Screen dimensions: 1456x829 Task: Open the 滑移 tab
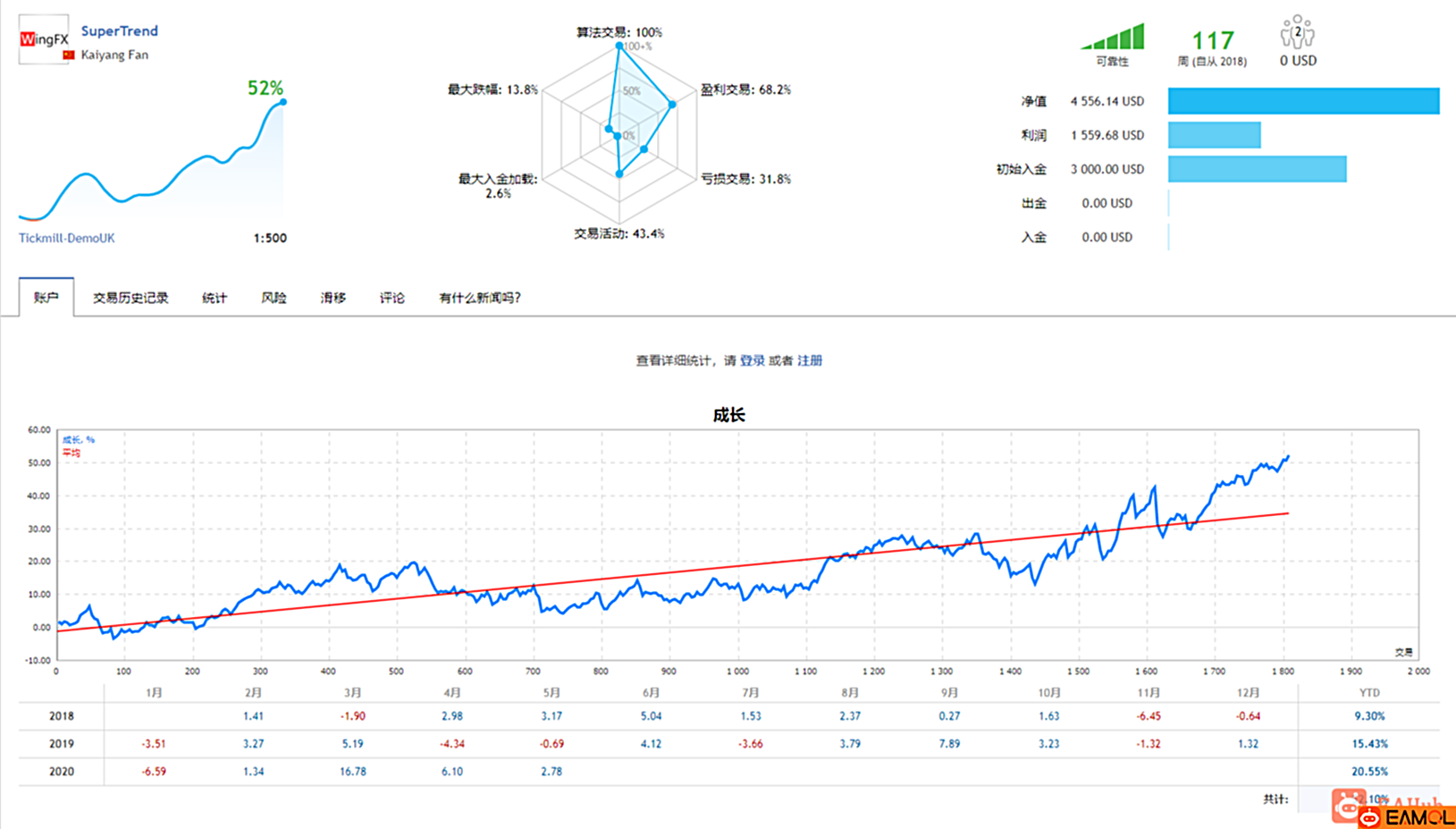tap(332, 298)
